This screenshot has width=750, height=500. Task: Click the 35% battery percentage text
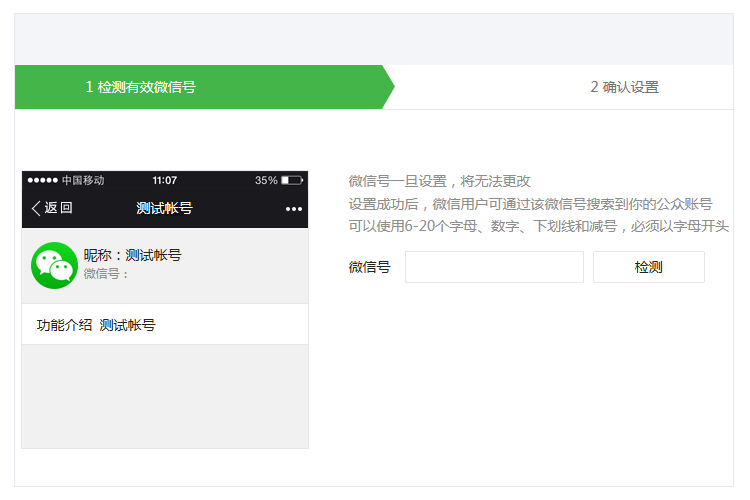[x=266, y=180]
